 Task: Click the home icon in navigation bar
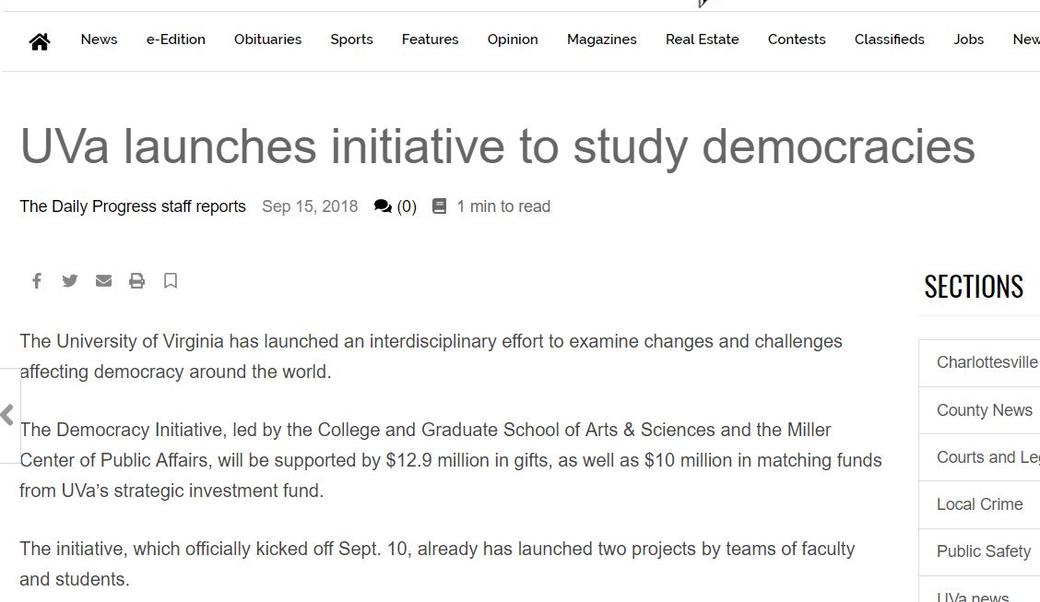(39, 41)
